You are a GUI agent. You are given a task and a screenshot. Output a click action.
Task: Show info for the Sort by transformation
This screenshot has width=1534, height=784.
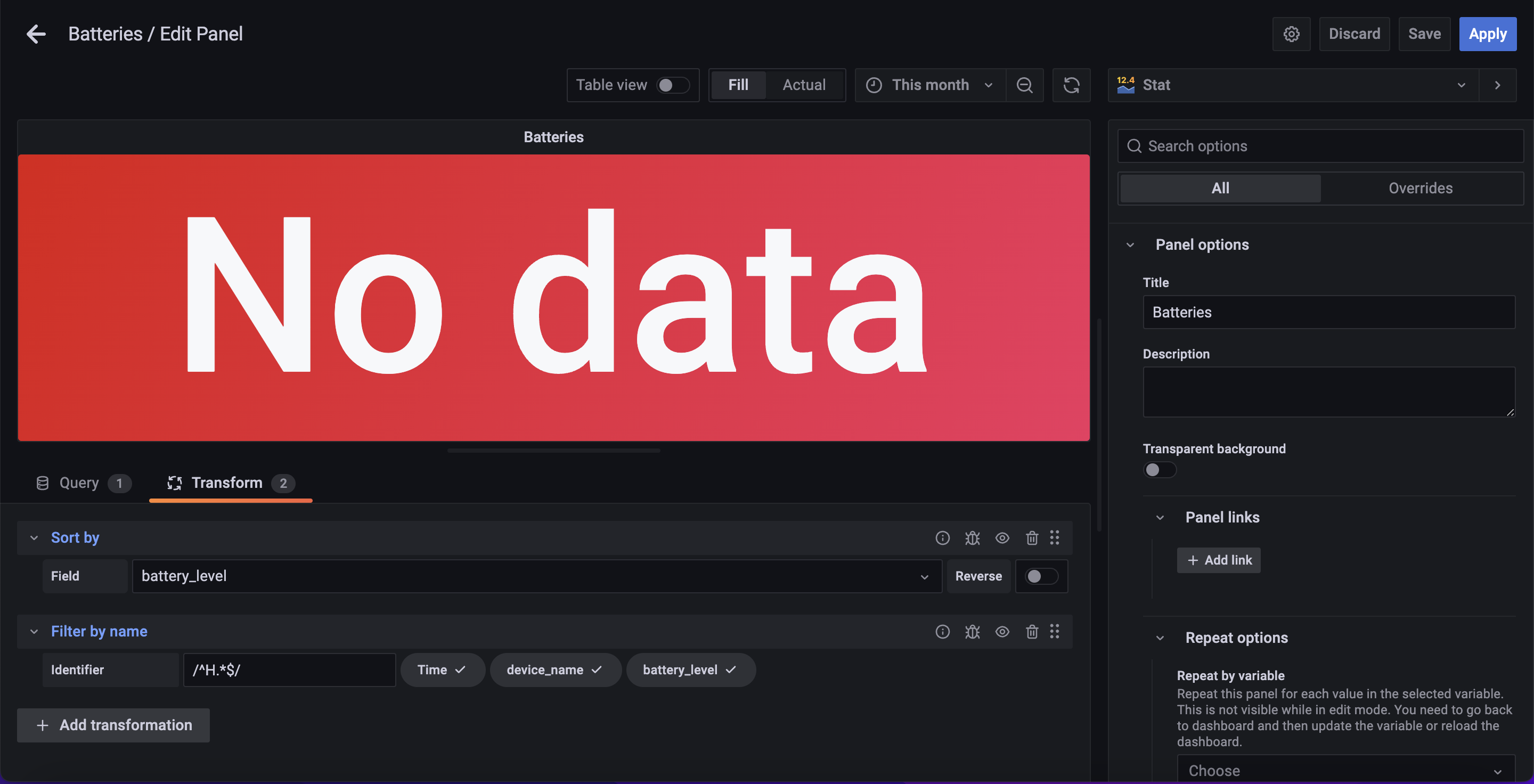click(942, 538)
